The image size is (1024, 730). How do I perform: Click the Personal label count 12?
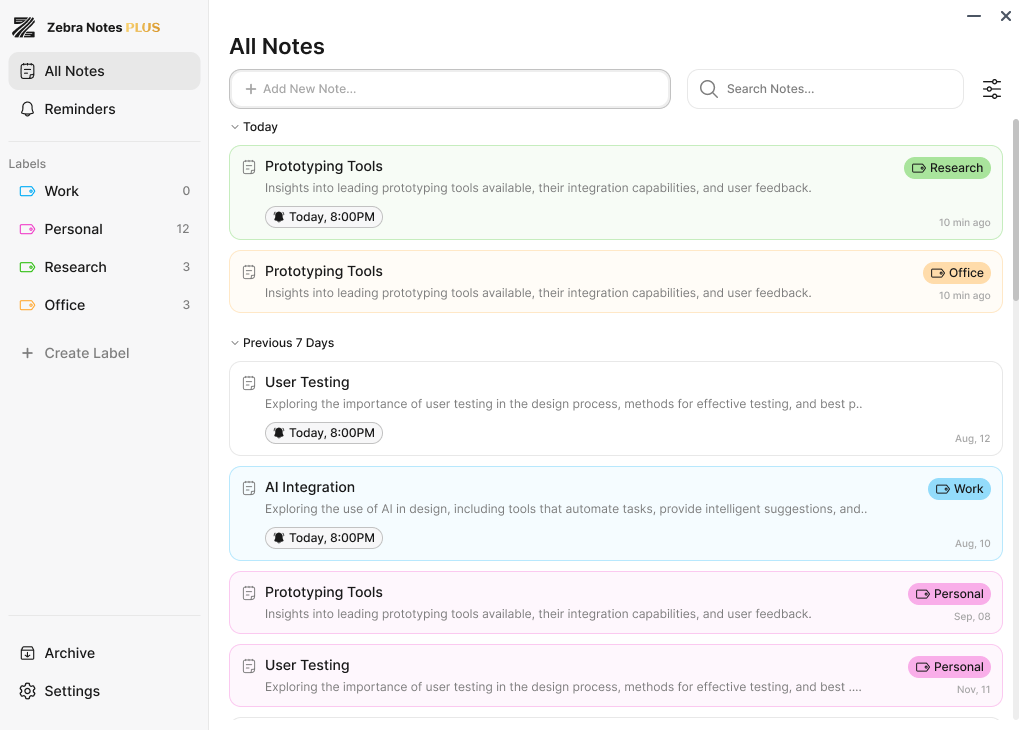pos(183,229)
